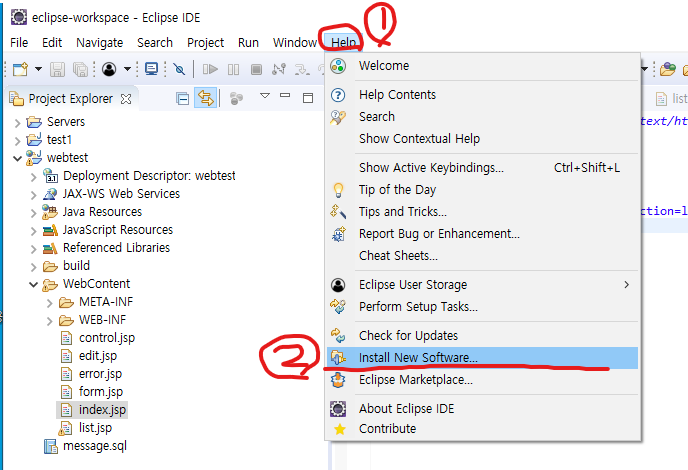Expand the test1 project node
Image resolution: width=688 pixels, height=470 pixels.
pos(18,140)
